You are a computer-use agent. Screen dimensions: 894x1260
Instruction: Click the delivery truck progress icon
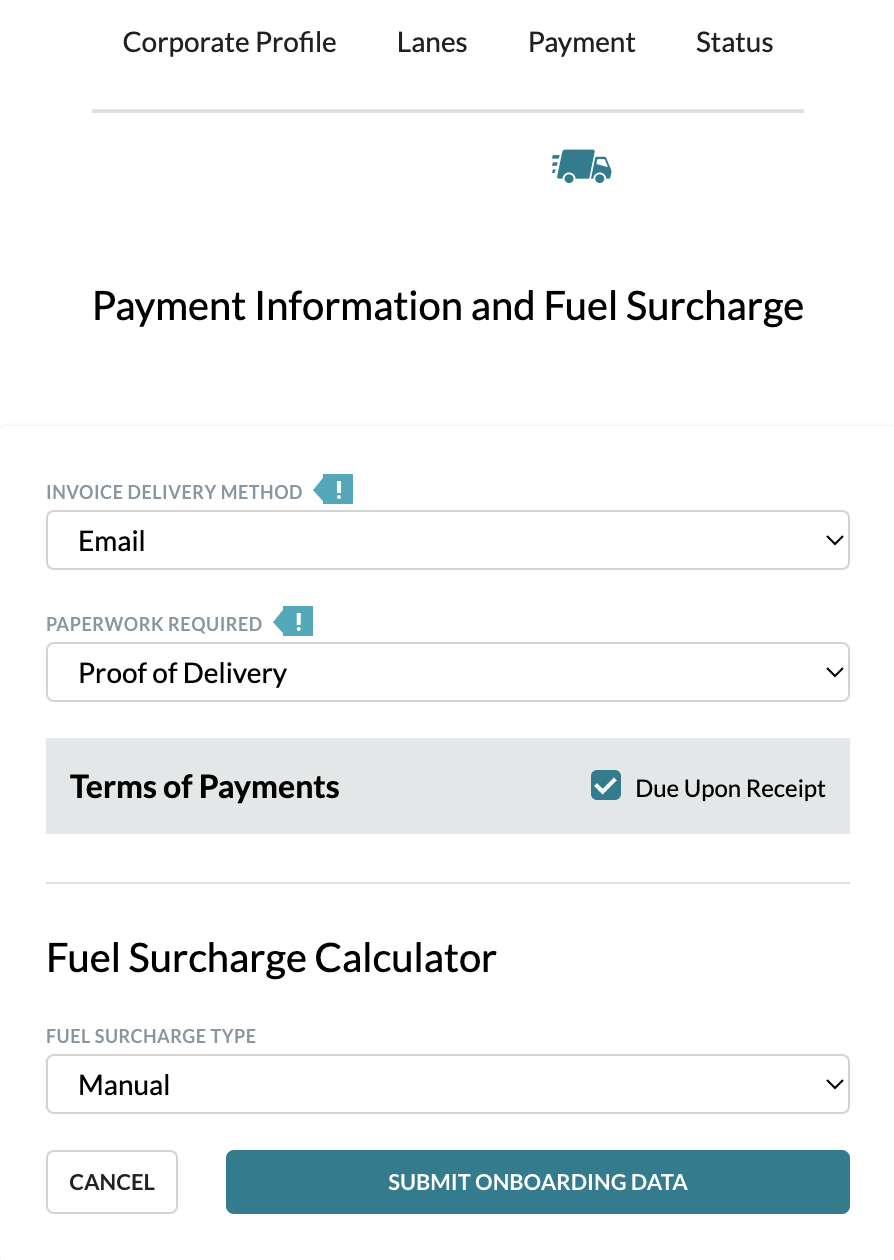click(x=581, y=166)
